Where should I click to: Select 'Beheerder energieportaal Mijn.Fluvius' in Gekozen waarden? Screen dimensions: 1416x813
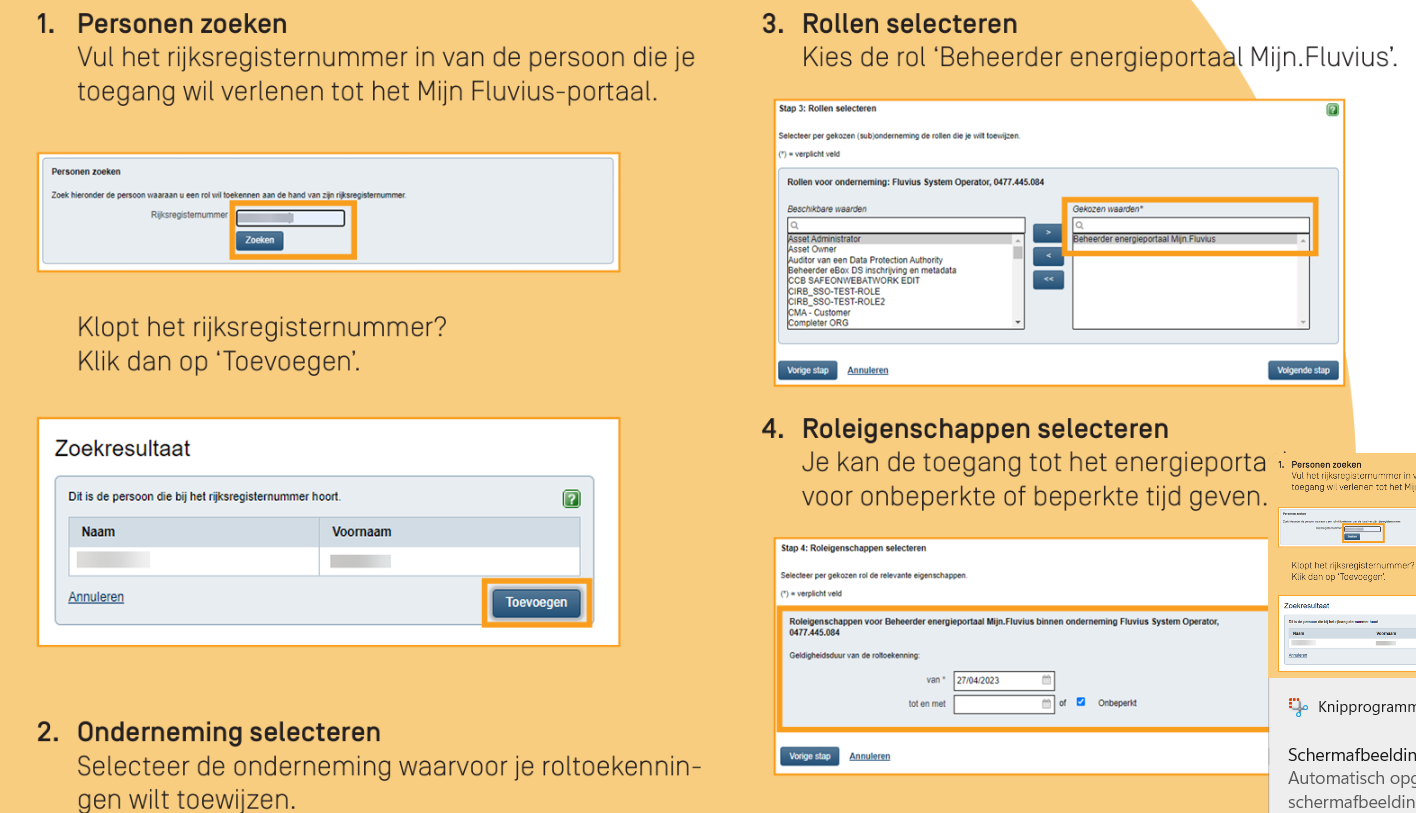point(1144,240)
